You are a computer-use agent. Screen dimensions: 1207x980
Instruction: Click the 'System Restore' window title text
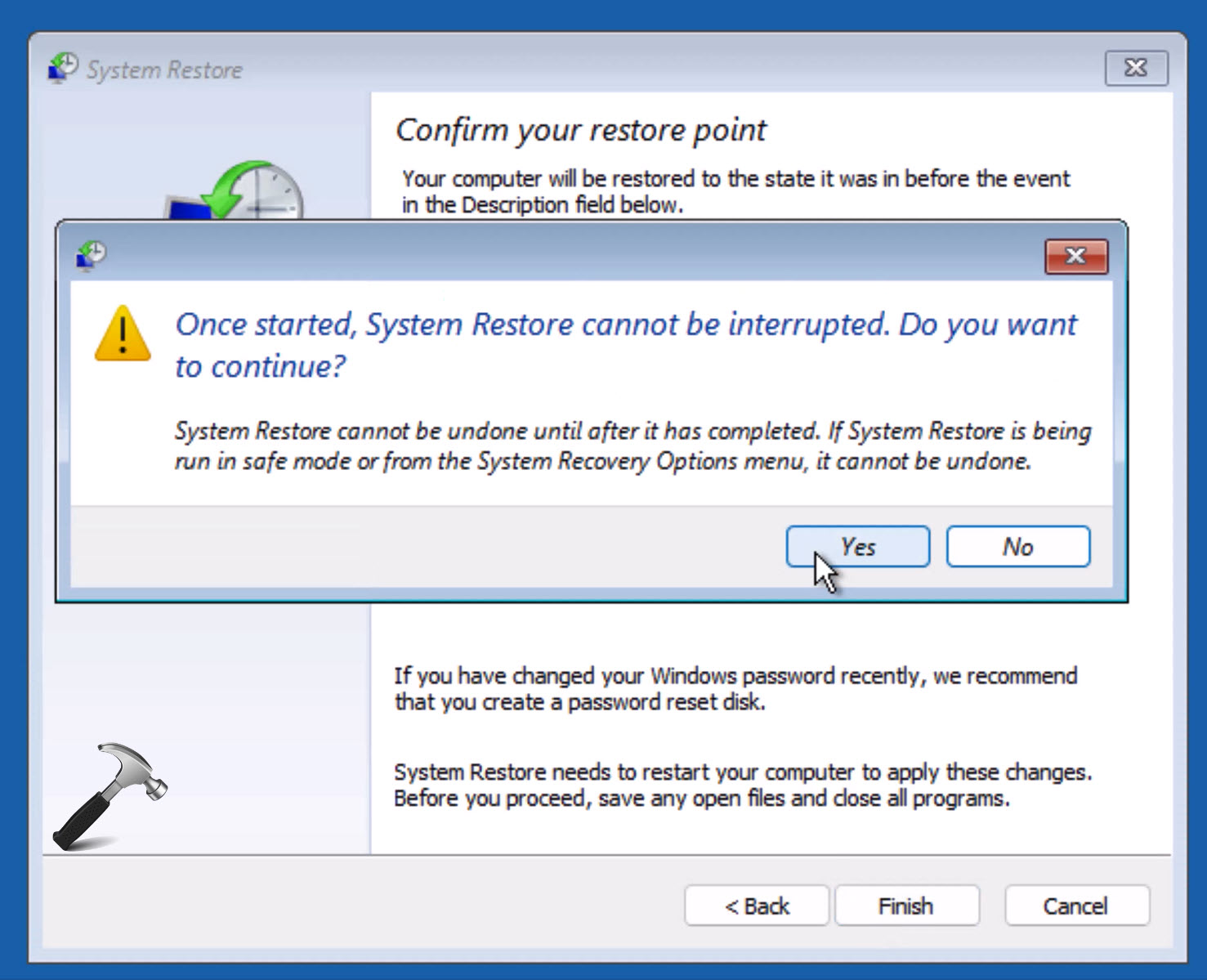[x=164, y=70]
